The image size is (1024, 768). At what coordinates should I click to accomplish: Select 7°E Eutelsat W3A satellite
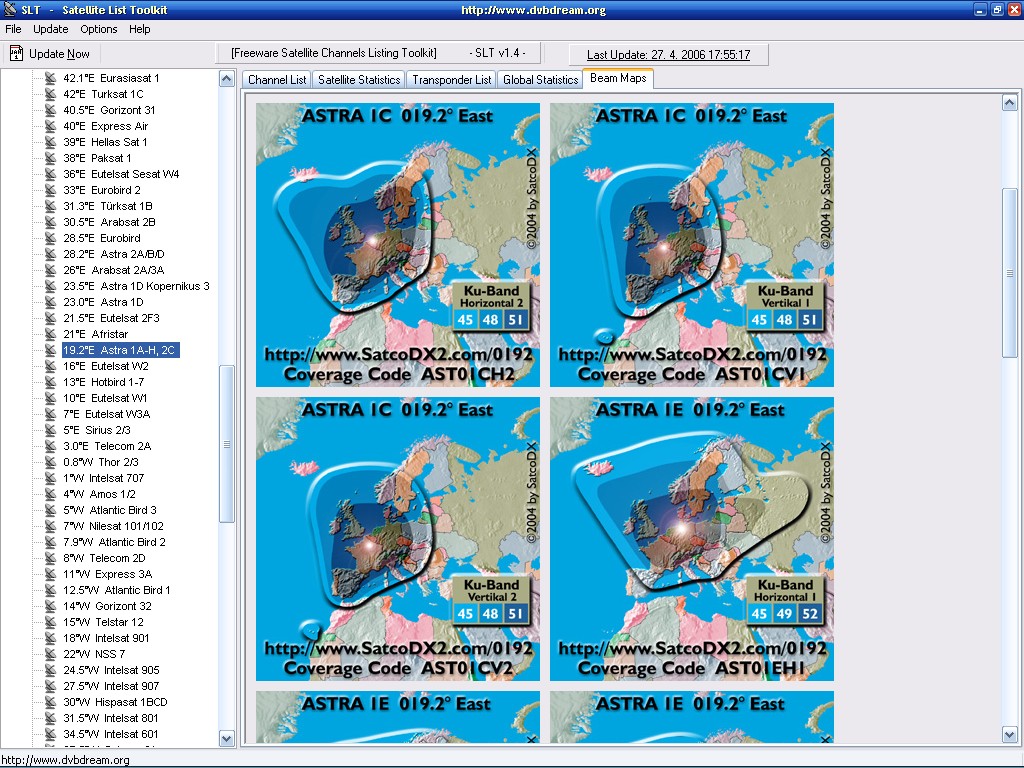(106, 414)
